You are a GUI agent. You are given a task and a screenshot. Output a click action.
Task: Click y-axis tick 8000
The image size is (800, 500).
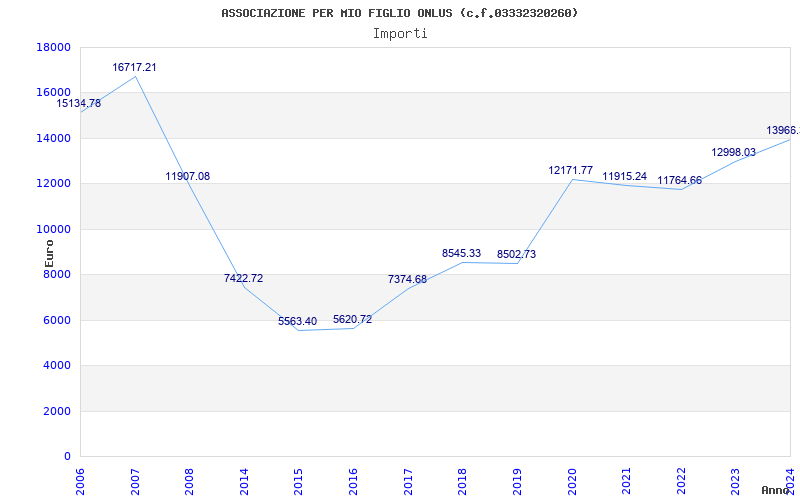(57, 275)
